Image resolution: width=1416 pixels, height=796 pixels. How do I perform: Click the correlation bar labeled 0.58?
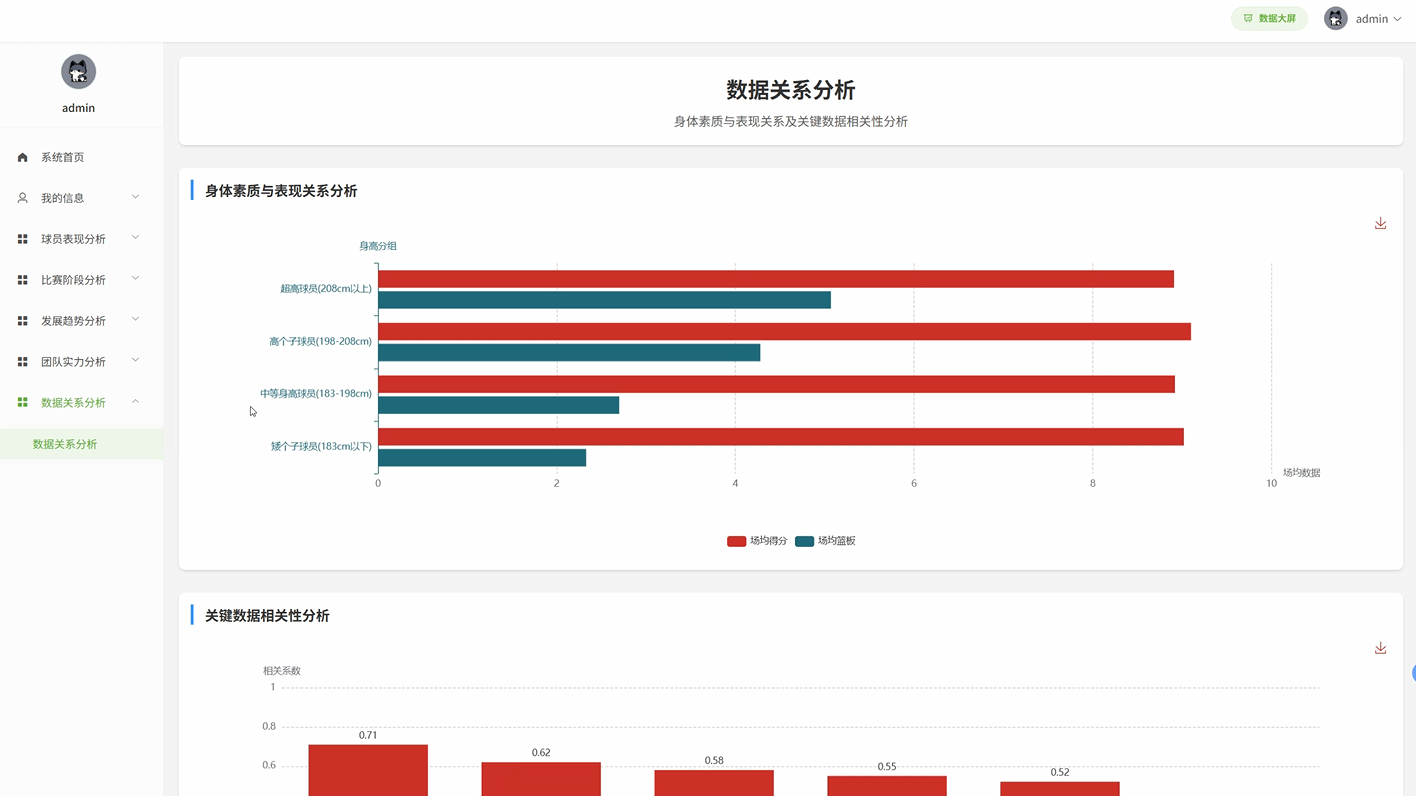714,783
